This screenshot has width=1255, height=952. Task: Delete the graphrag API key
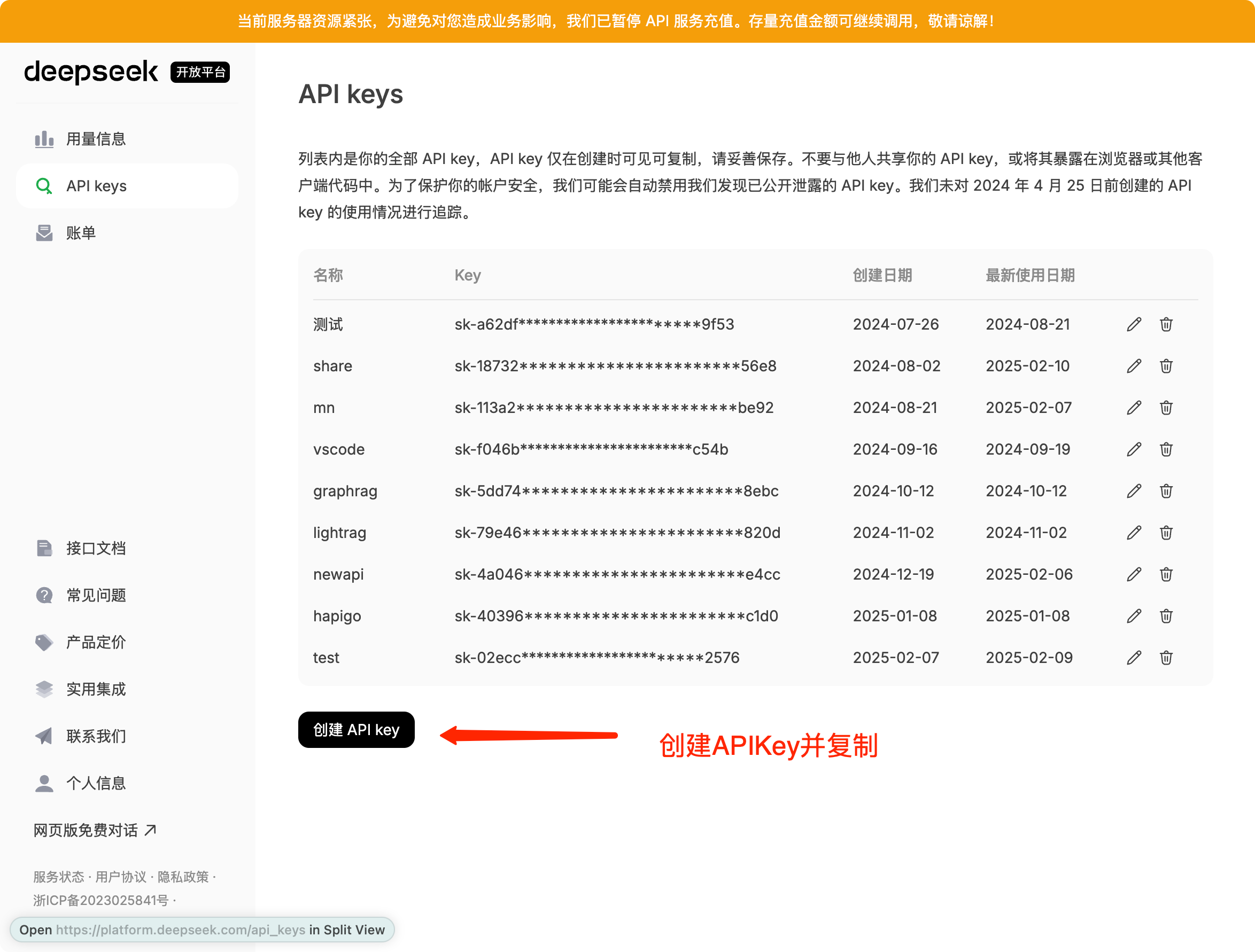tap(1166, 491)
